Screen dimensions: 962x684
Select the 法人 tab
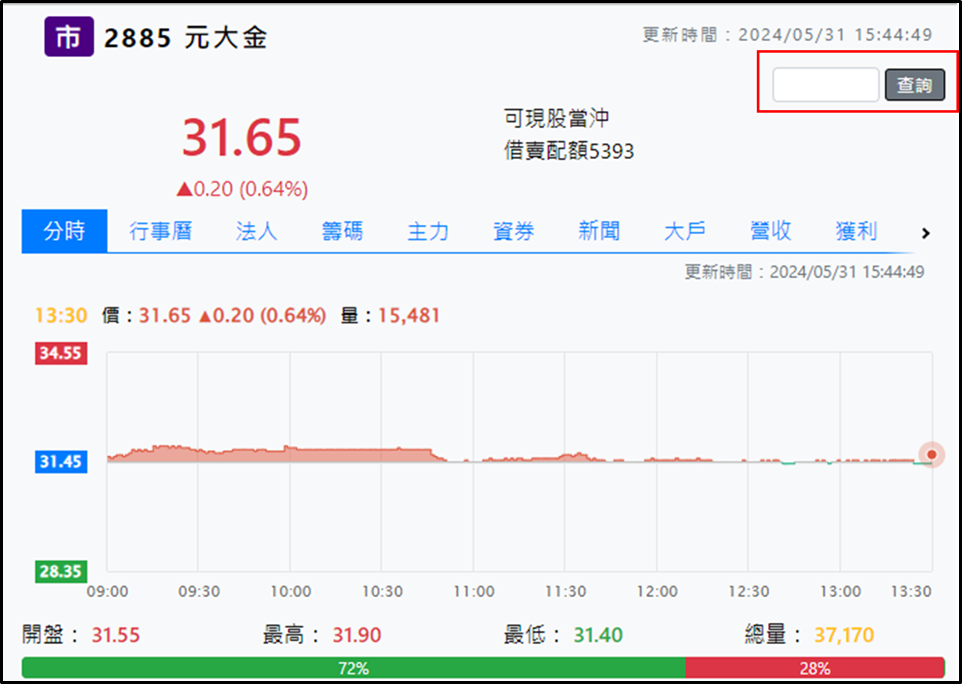point(256,231)
